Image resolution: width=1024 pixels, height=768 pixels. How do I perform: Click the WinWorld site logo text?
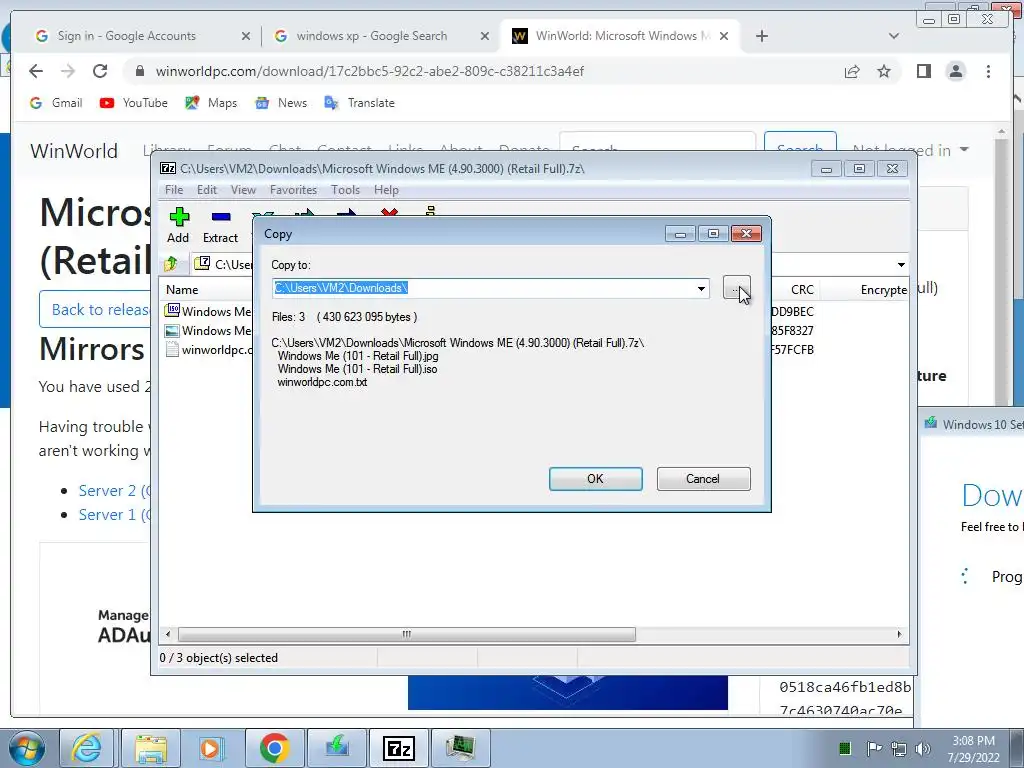point(74,151)
